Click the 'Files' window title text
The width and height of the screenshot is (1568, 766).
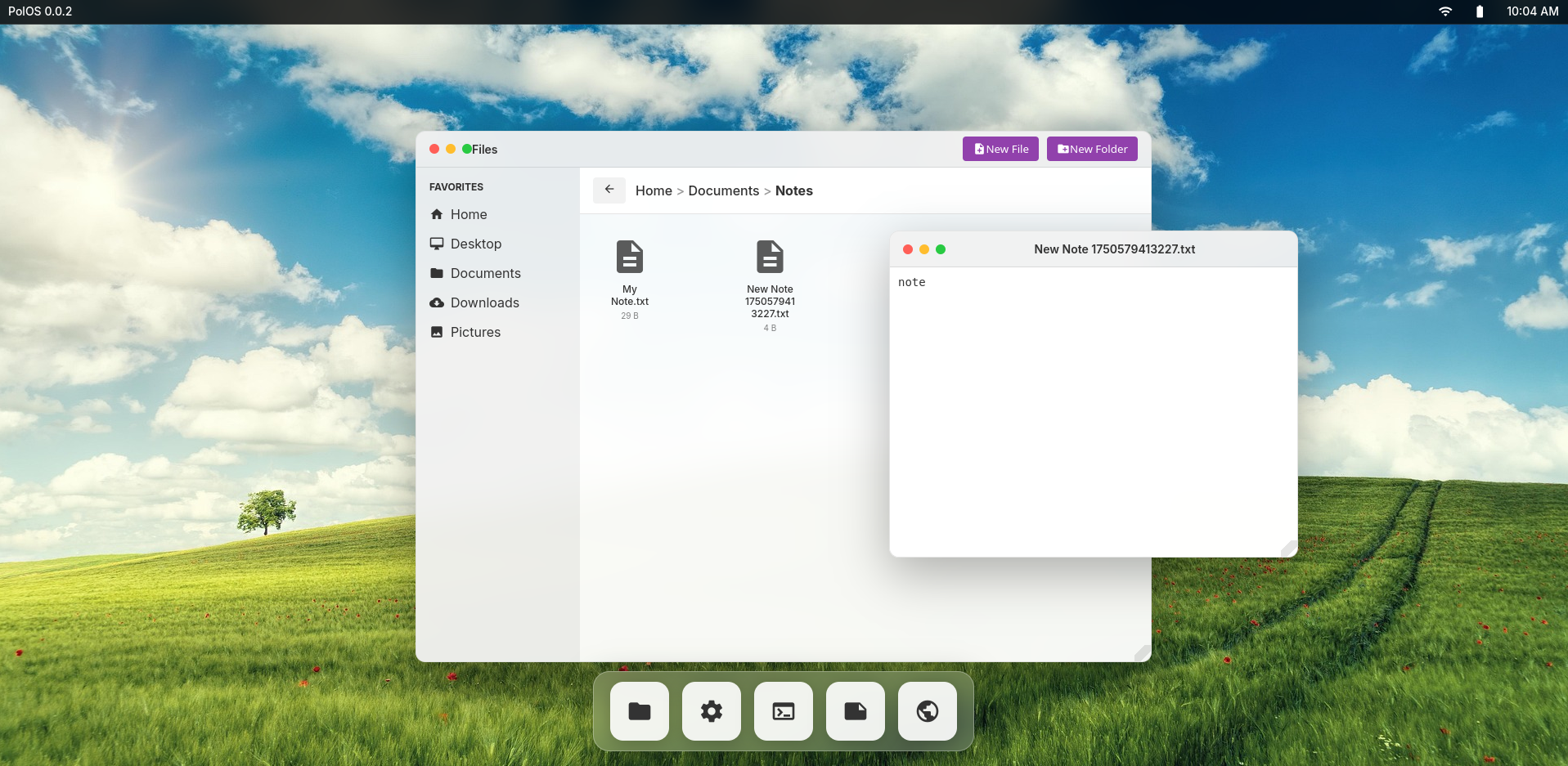(485, 150)
